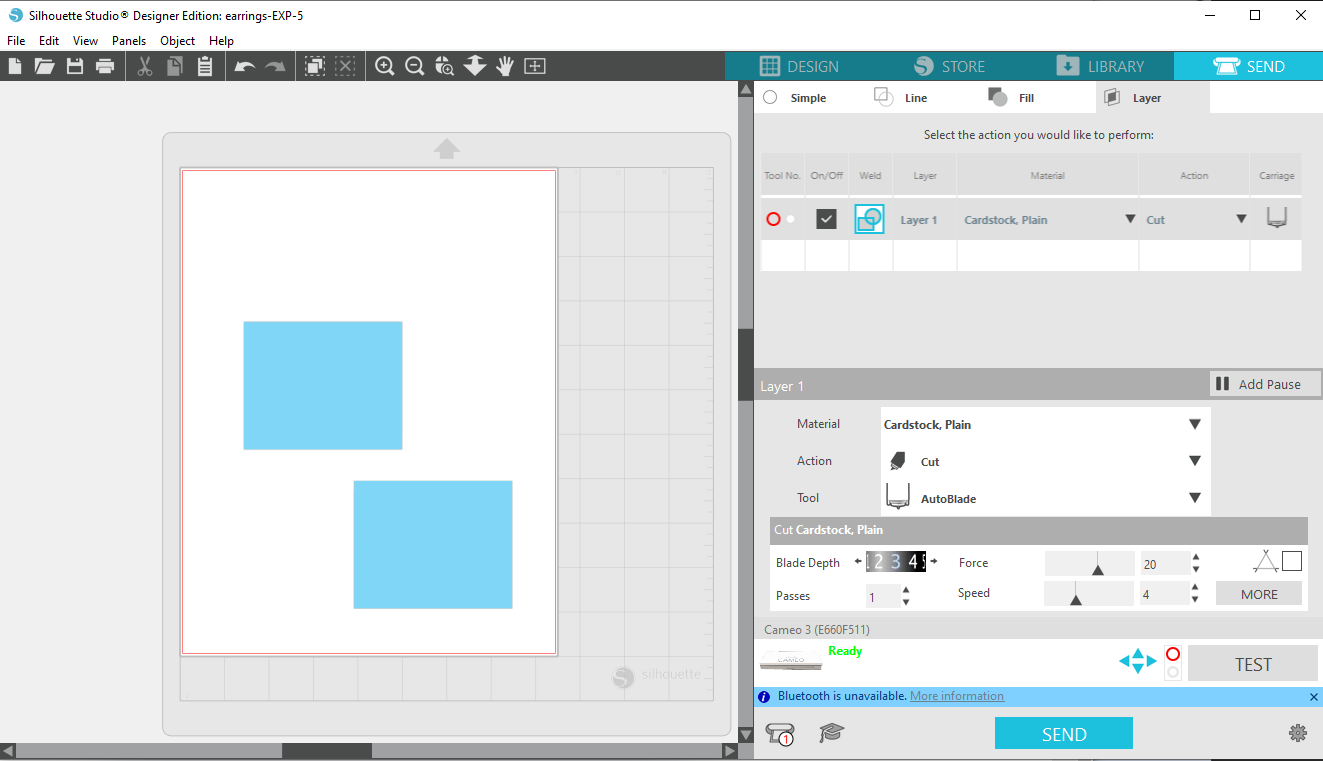Run a TEST cut
1323x761 pixels.
point(1253,664)
